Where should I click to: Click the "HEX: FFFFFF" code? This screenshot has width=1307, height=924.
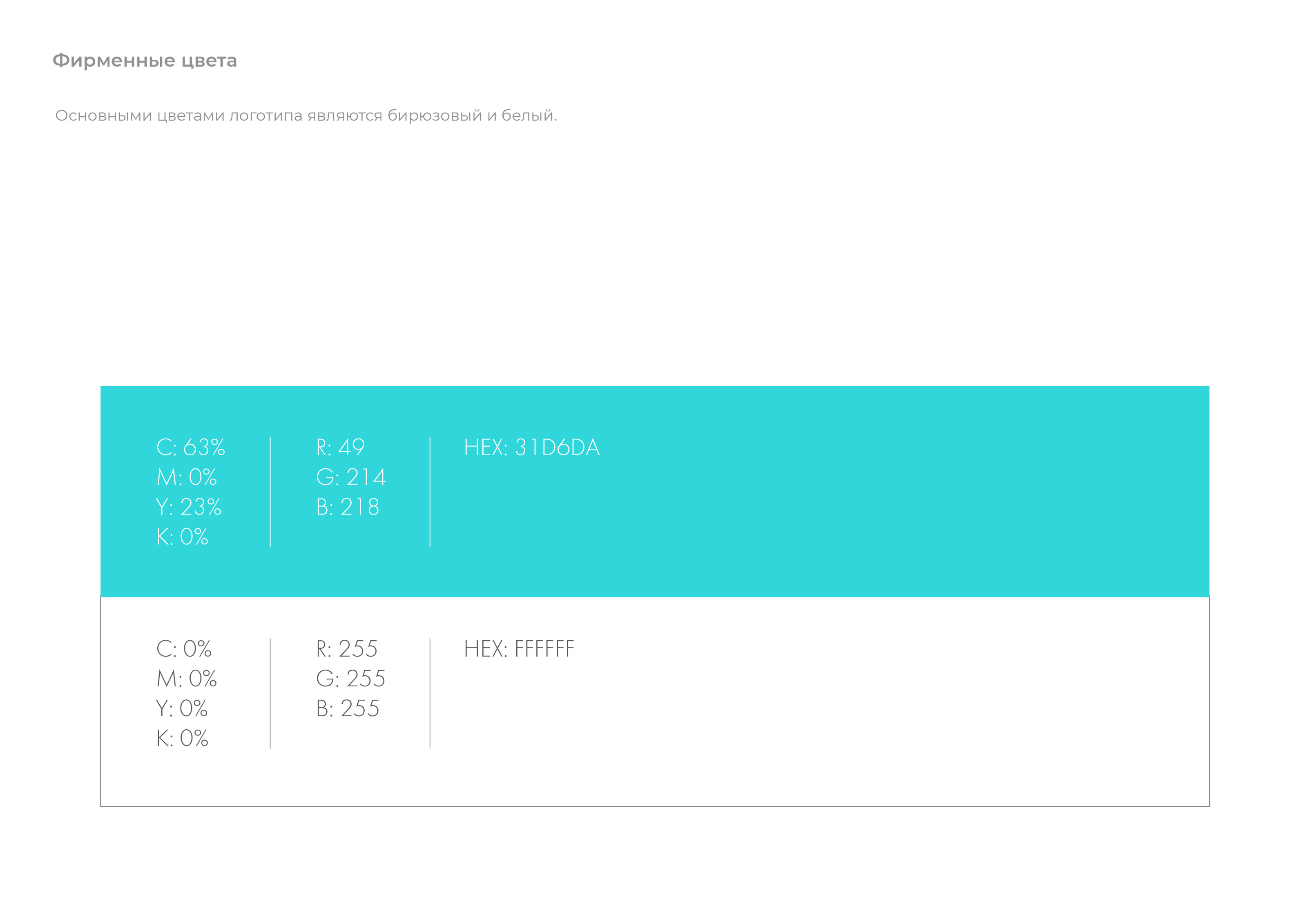tap(519, 649)
